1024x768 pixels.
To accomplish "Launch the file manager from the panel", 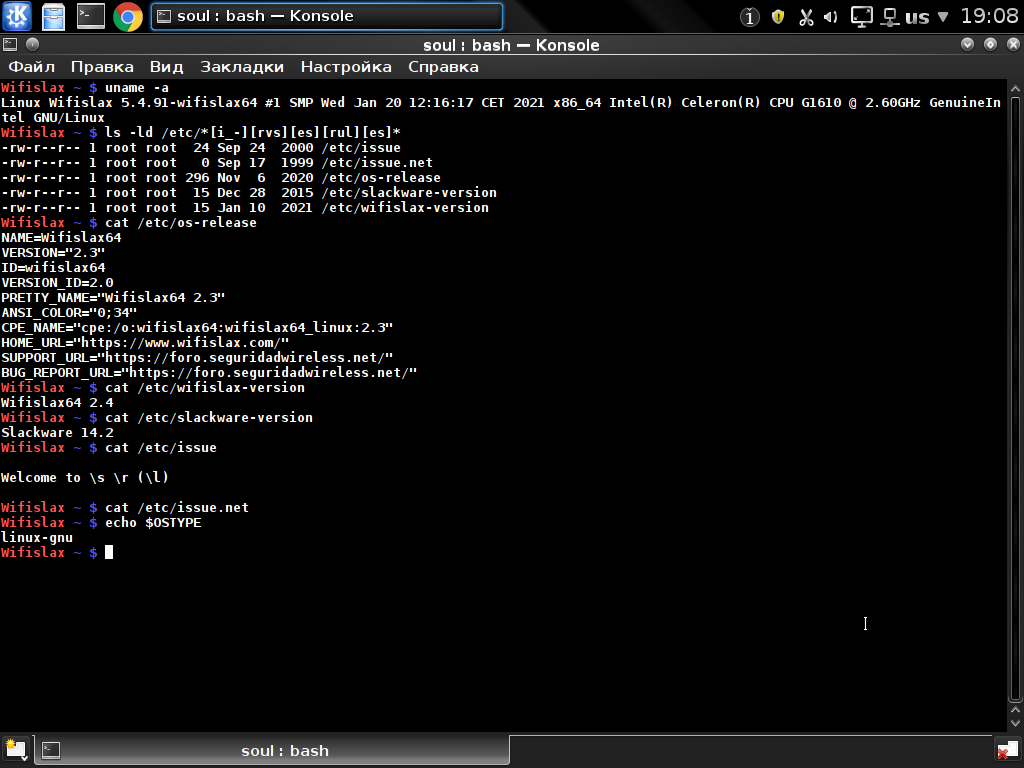I will [53, 16].
